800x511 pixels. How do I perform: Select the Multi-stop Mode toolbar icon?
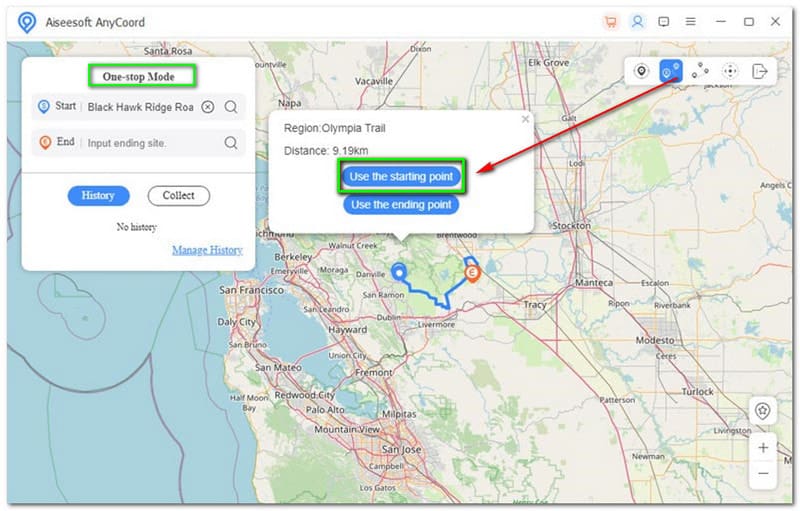click(x=700, y=71)
